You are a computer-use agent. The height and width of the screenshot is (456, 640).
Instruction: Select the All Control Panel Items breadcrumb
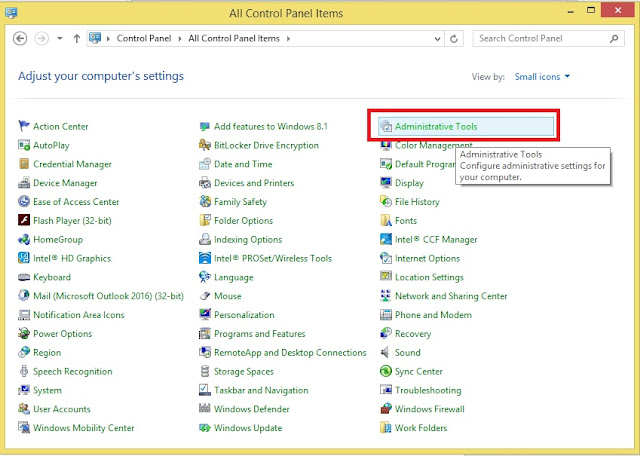234,38
